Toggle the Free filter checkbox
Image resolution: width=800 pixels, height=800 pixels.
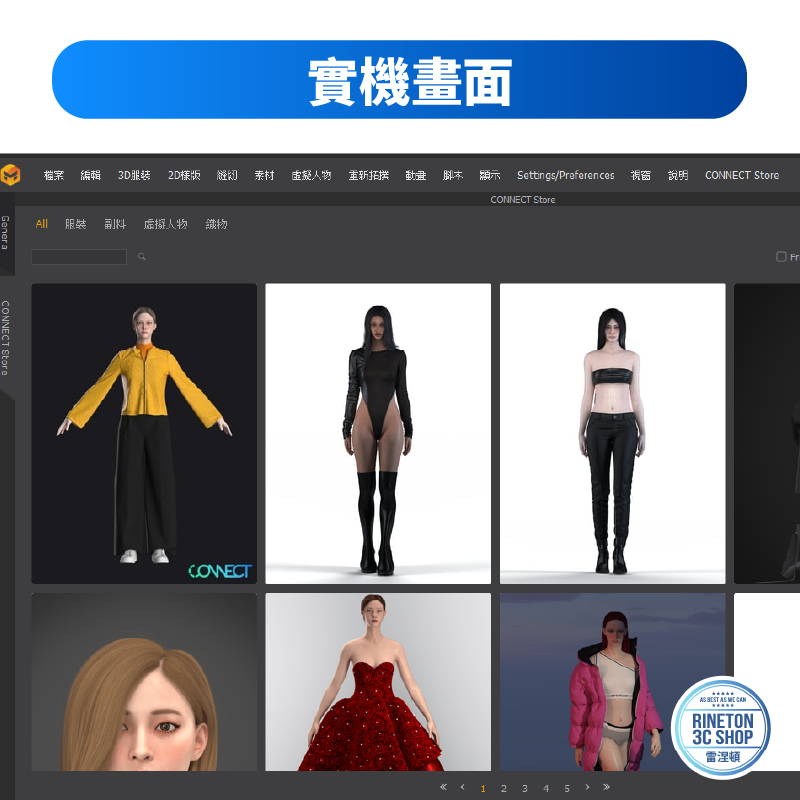pyautogui.click(x=782, y=257)
